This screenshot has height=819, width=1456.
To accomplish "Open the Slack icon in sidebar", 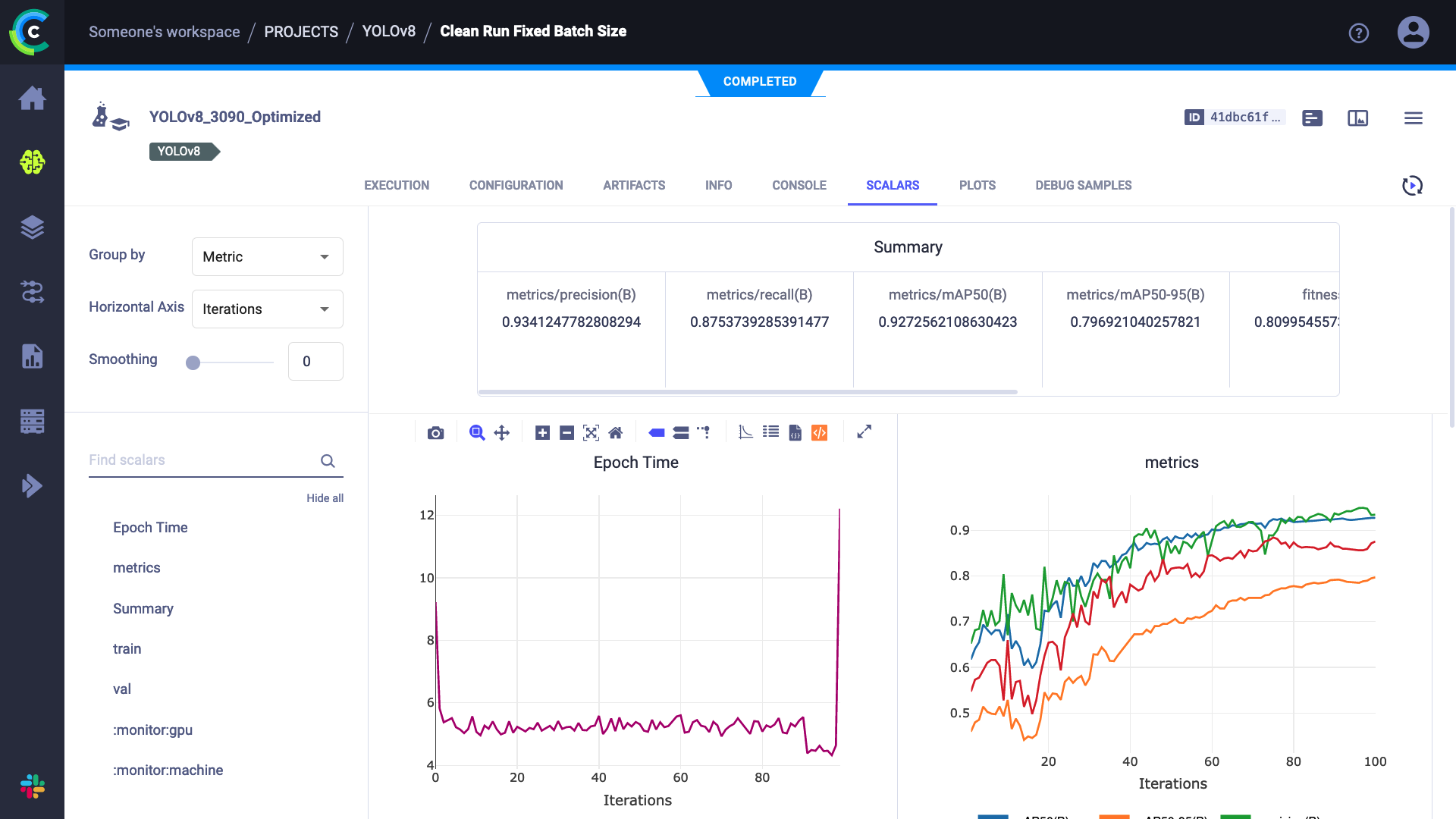I will tap(32, 786).
